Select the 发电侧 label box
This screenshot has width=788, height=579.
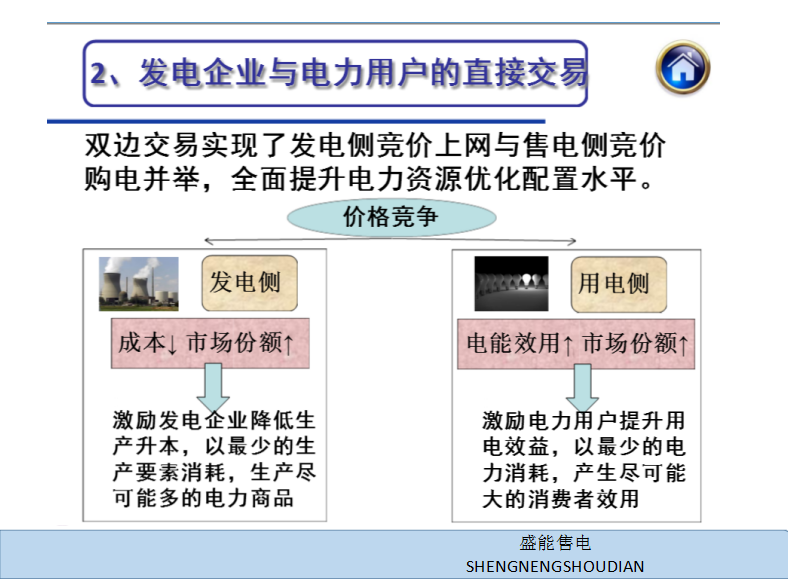(250, 283)
